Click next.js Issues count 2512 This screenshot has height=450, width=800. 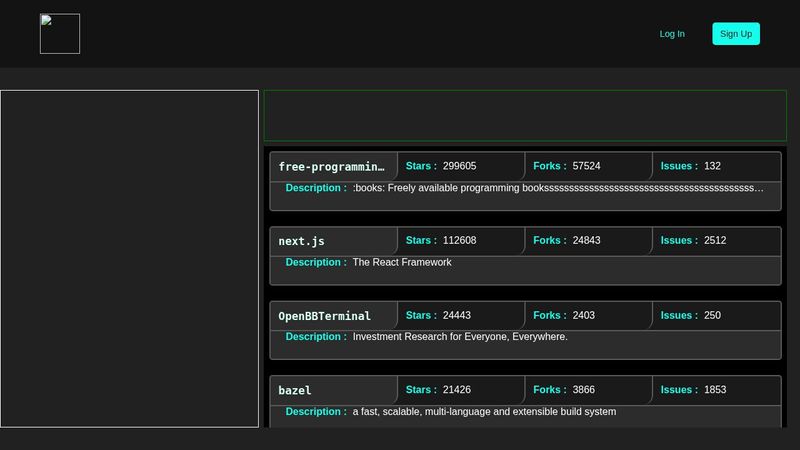(x=715, y=240)
